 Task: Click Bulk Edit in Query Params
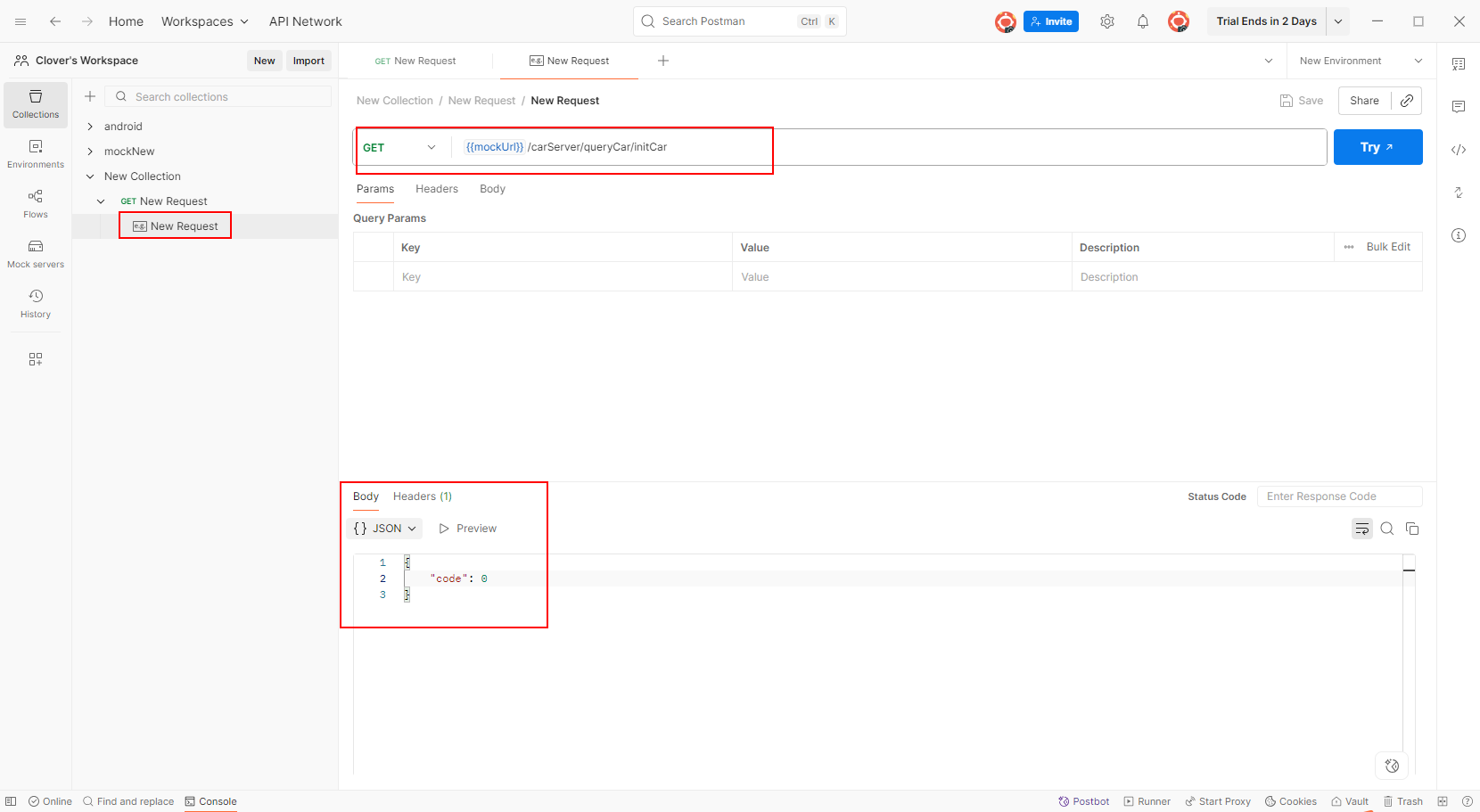(x=1388, y=247)
